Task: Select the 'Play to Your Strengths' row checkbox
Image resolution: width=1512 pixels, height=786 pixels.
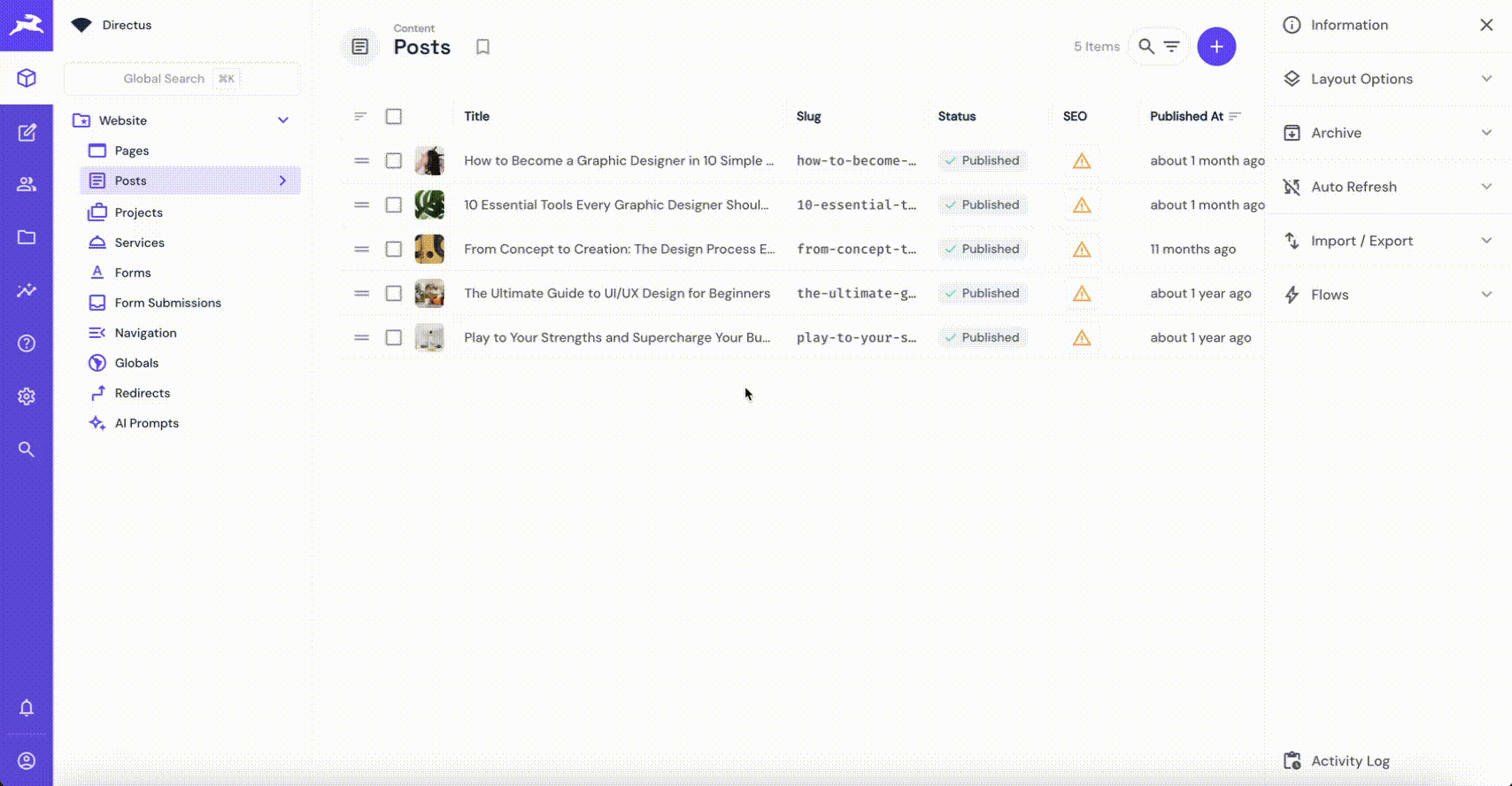Action: coord(394,338)
